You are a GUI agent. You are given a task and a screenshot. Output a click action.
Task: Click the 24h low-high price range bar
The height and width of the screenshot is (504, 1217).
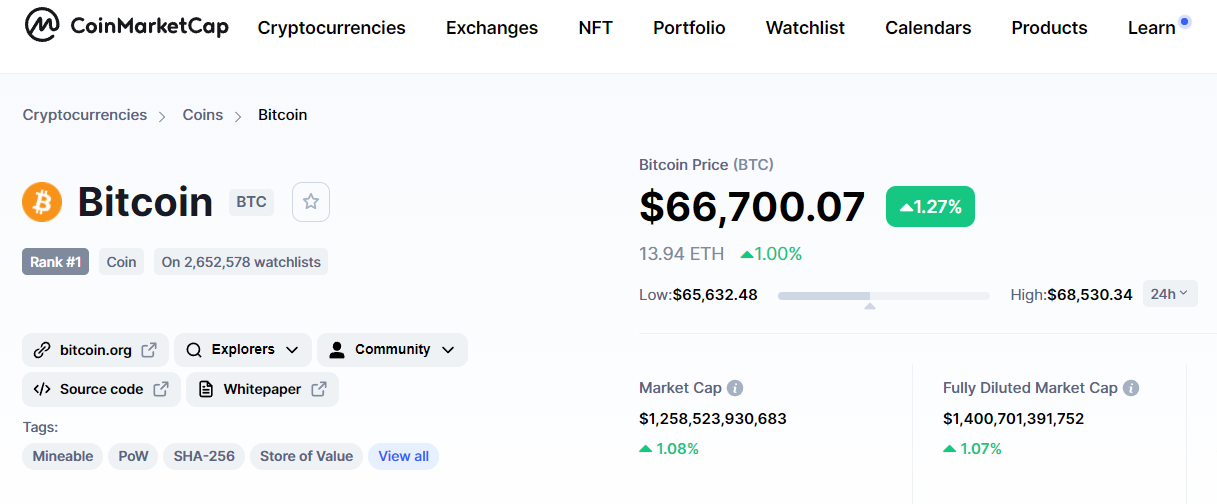(x=883, y=296)
